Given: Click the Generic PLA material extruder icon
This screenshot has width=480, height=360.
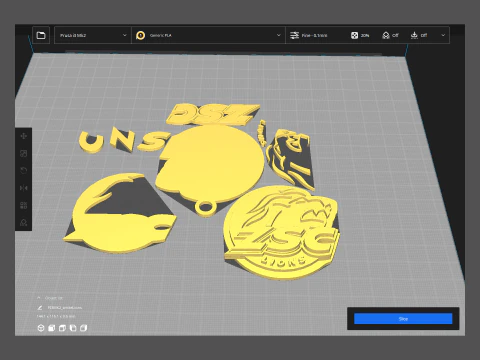Looking at the screenshot, I should coord(141,35).
